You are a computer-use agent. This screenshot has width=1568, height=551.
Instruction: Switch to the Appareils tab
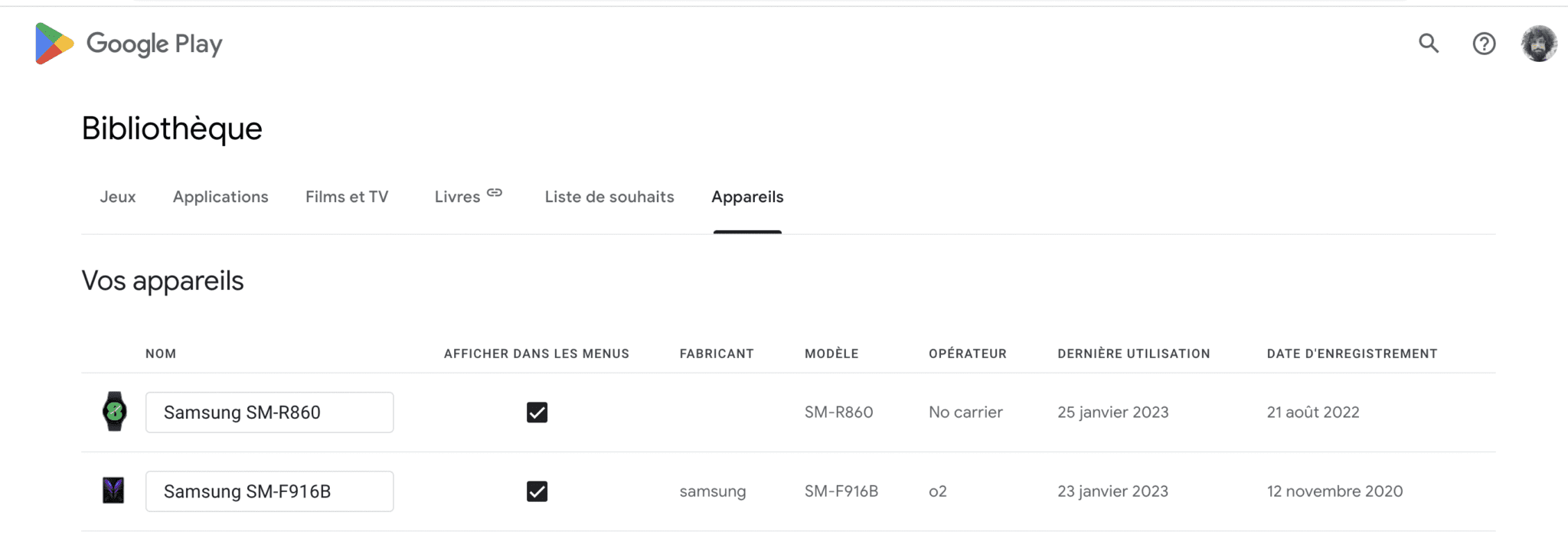[746, 197]
